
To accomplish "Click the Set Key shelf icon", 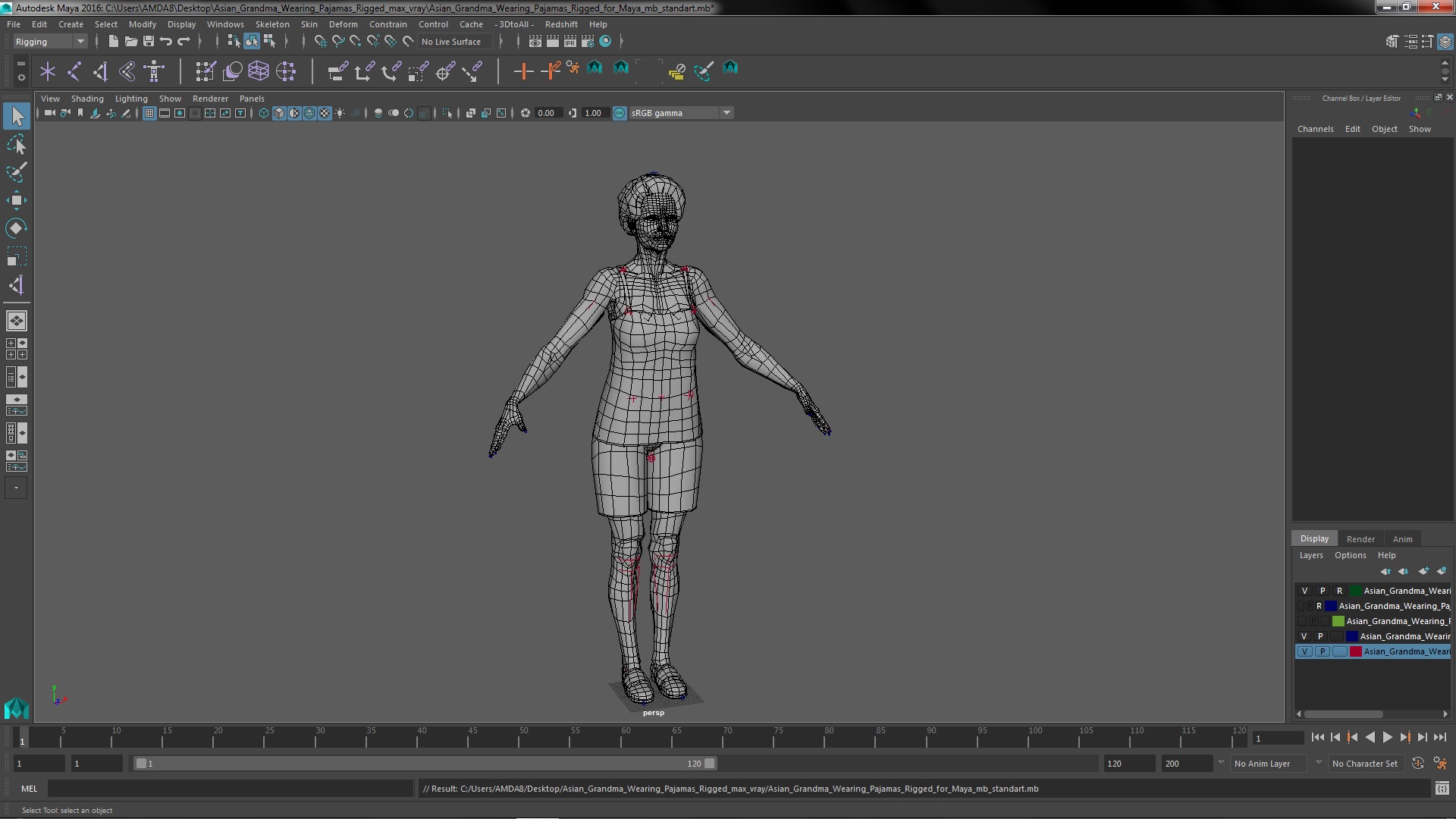I will [x=523, y=72].
